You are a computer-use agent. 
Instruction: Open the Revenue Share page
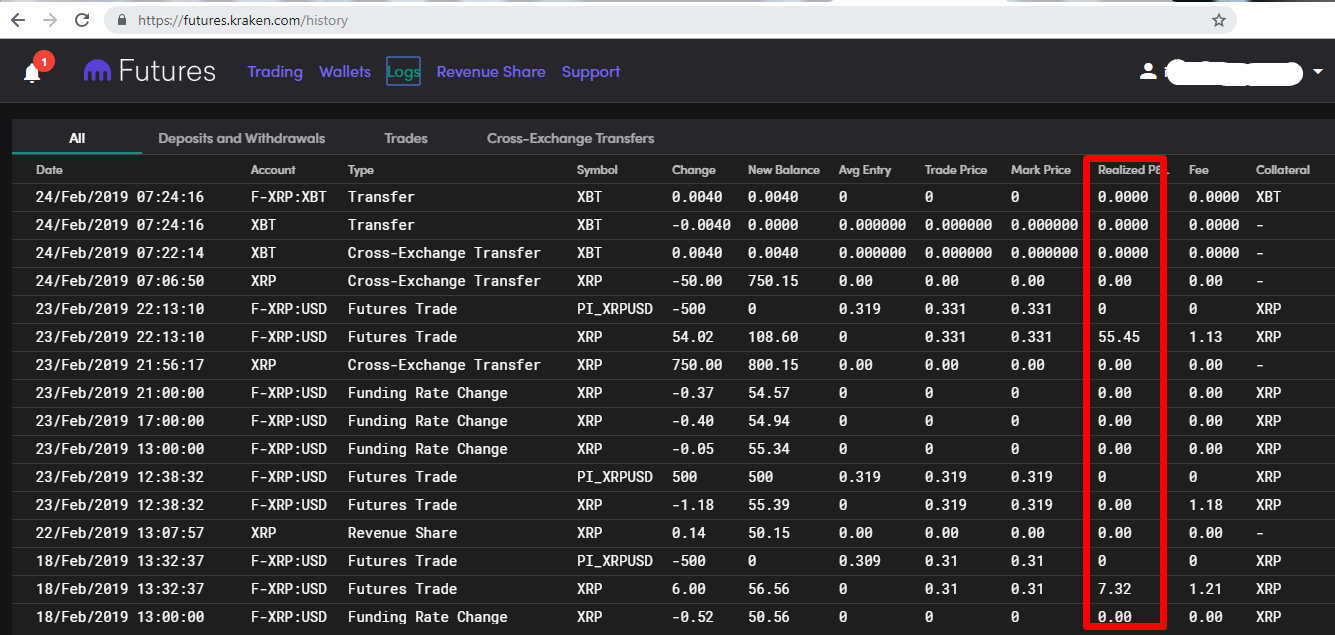(491, 72)
